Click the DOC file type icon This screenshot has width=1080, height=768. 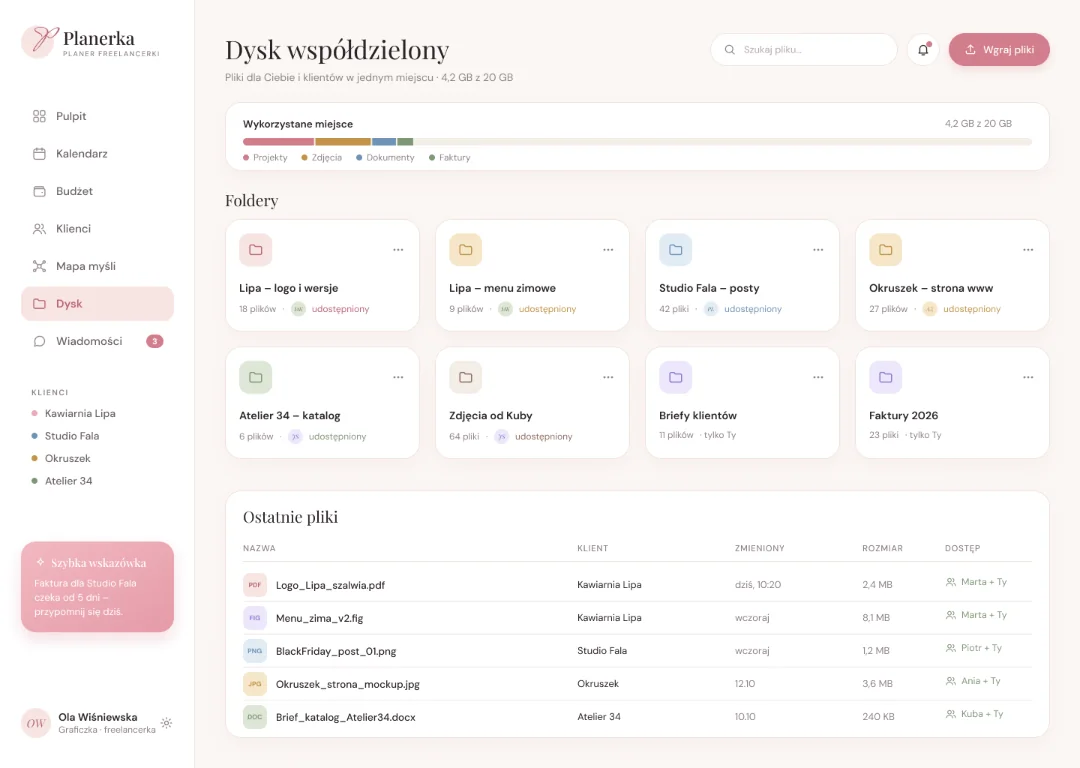pos(255,717)
